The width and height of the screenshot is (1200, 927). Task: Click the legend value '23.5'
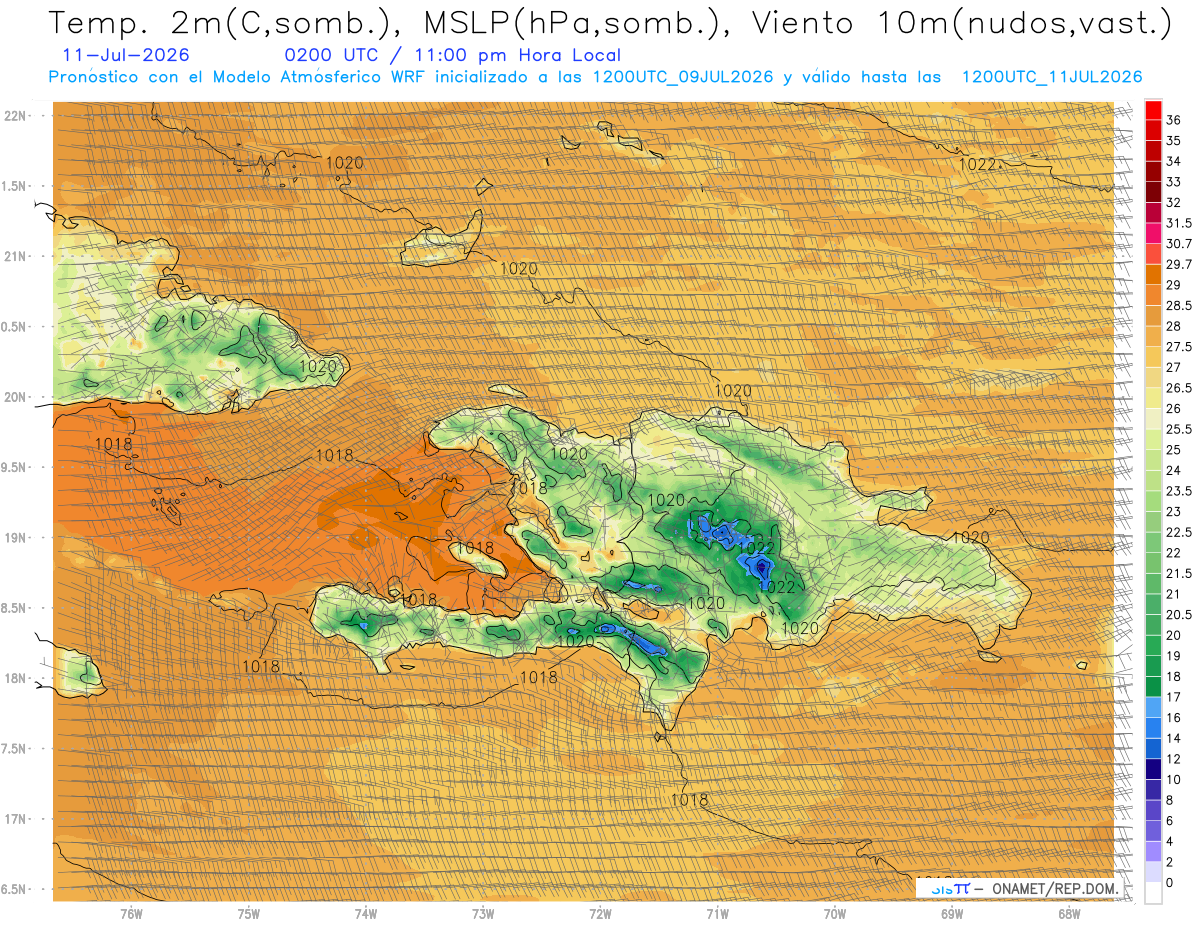[1179, 491]
